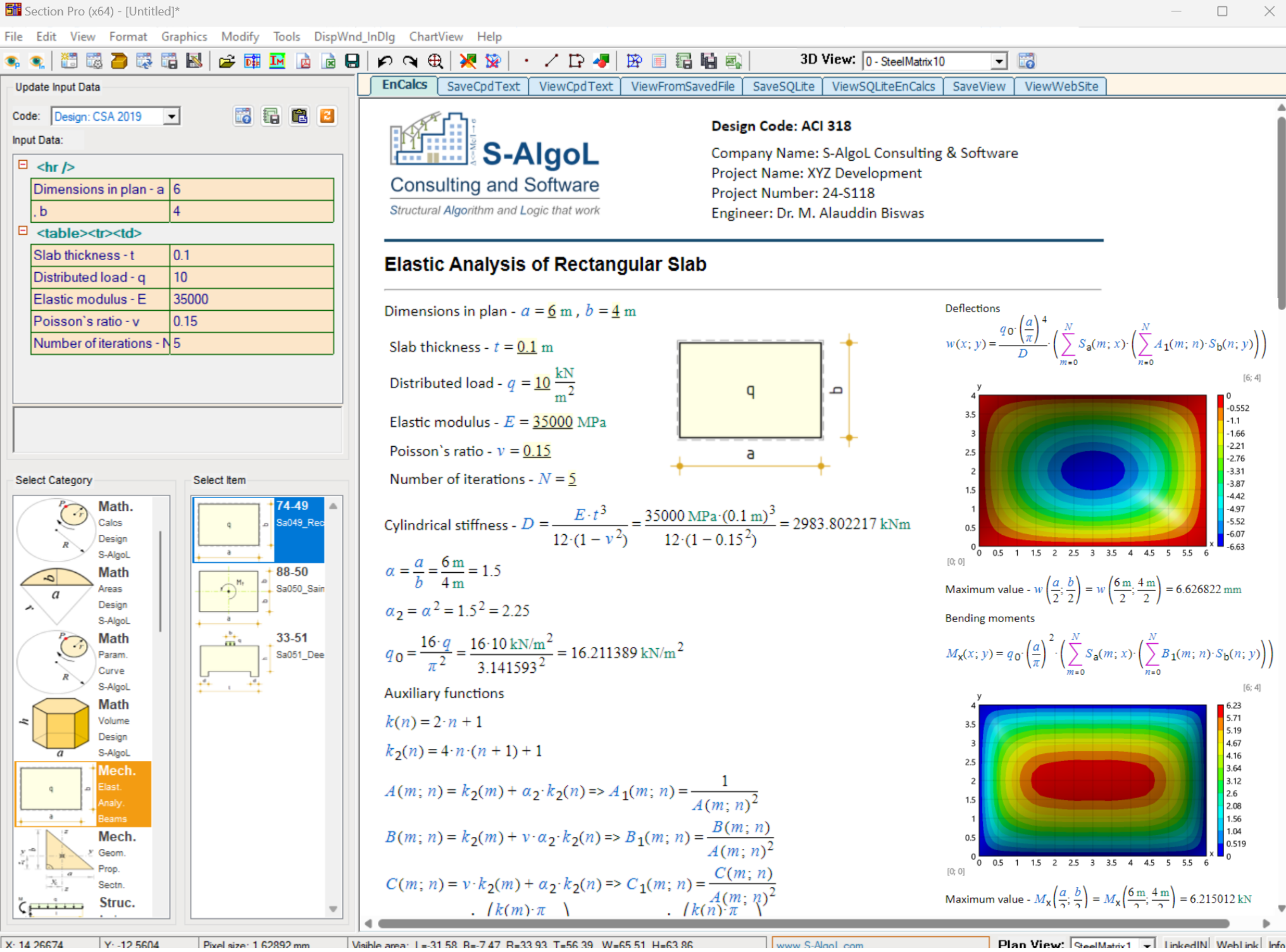This screenshot has width=1286, height=952.
Task: Open the DispWnd_InDlg menu
Action: [x=354, y=37]
